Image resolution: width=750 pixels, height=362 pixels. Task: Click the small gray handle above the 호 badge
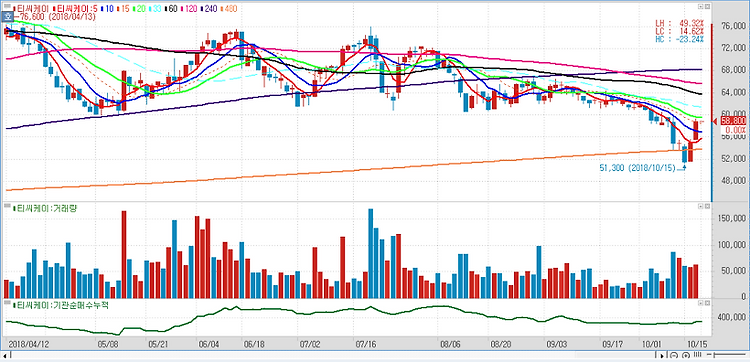click(x=7, y=6)
